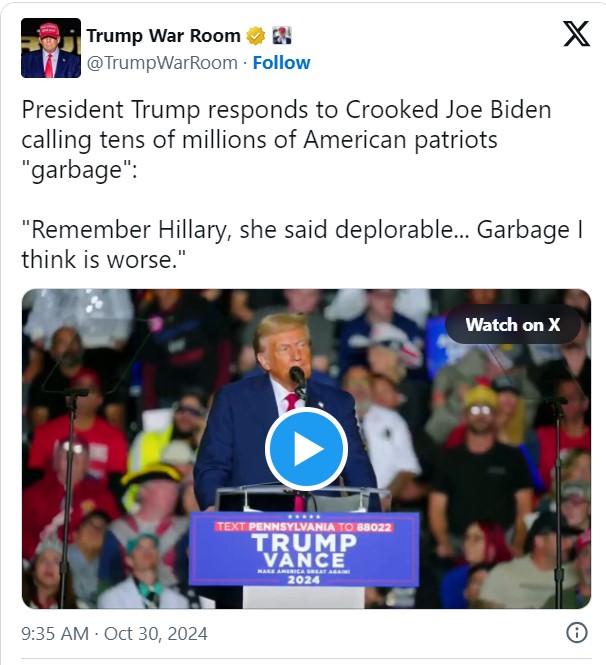Open the Trump War Room profile avatar
Image resolution: width=606 pixels, height=665 pixels.
click(50, 48)
